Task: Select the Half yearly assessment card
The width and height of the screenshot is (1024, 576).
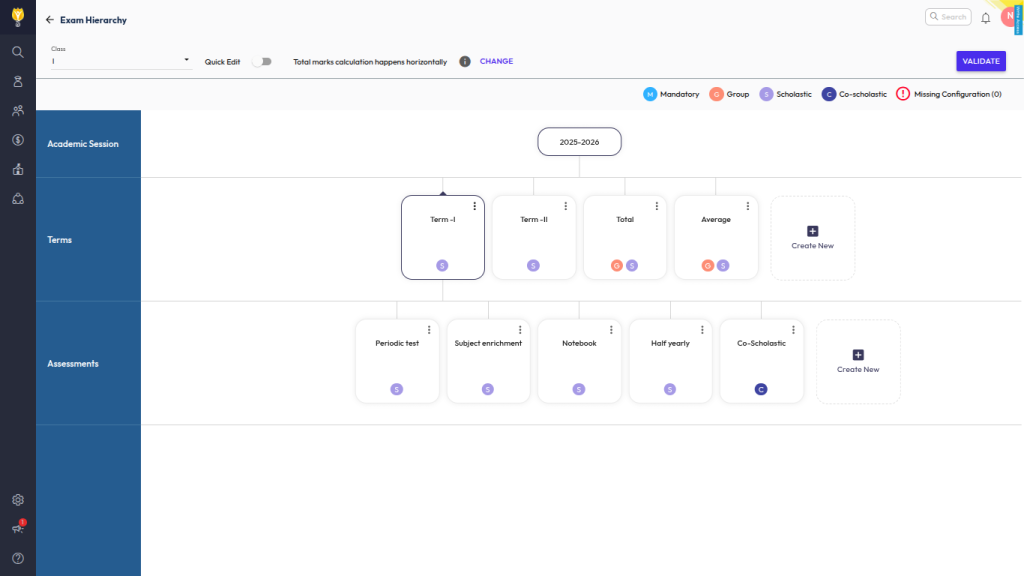Action: click(x=670, y=360)
